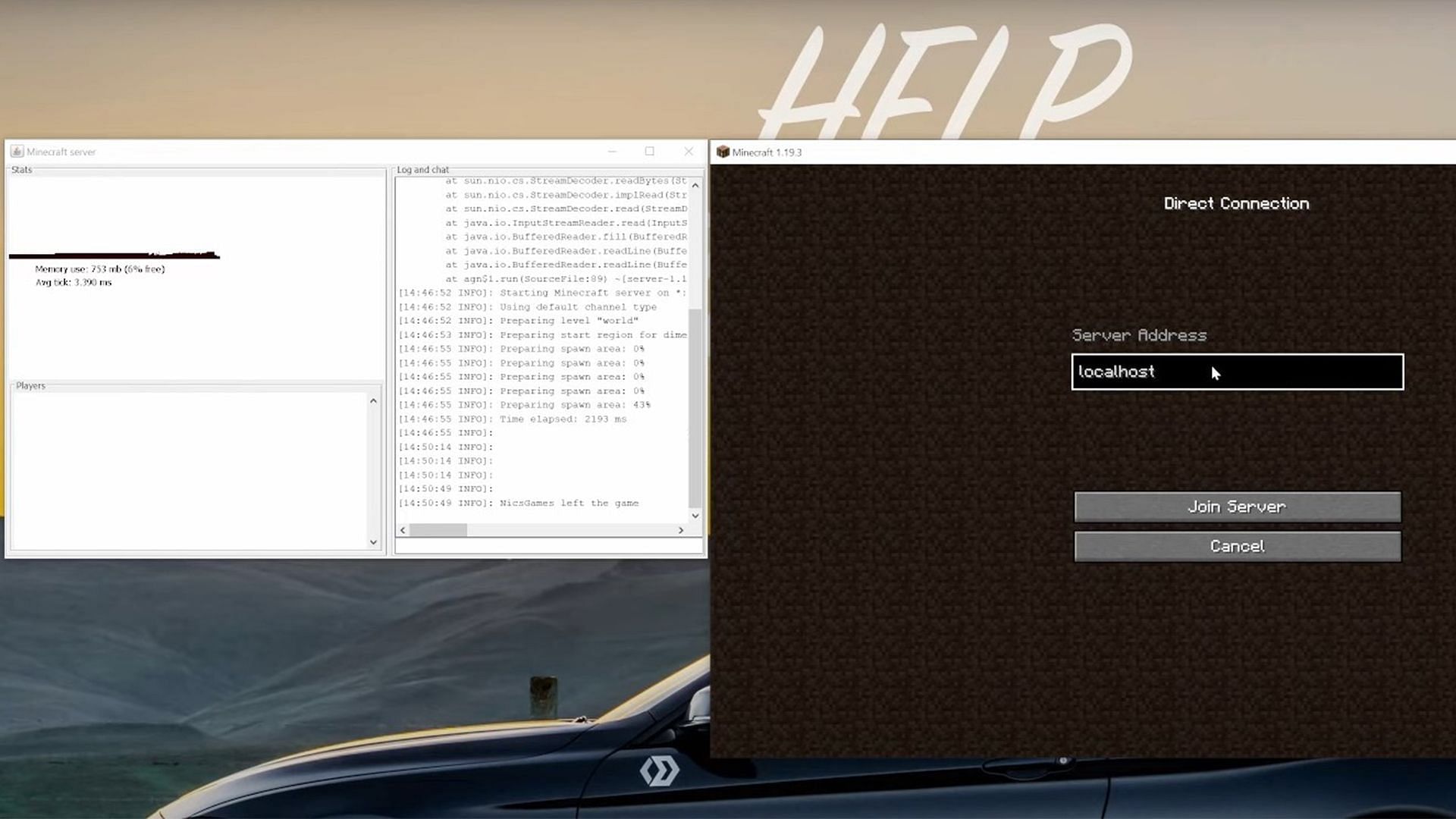Image resolution: width=1456 pixels, height=819 pixels.
Task: Click the horizontal scrollbar in Log and chat
Action: (436, 529)
